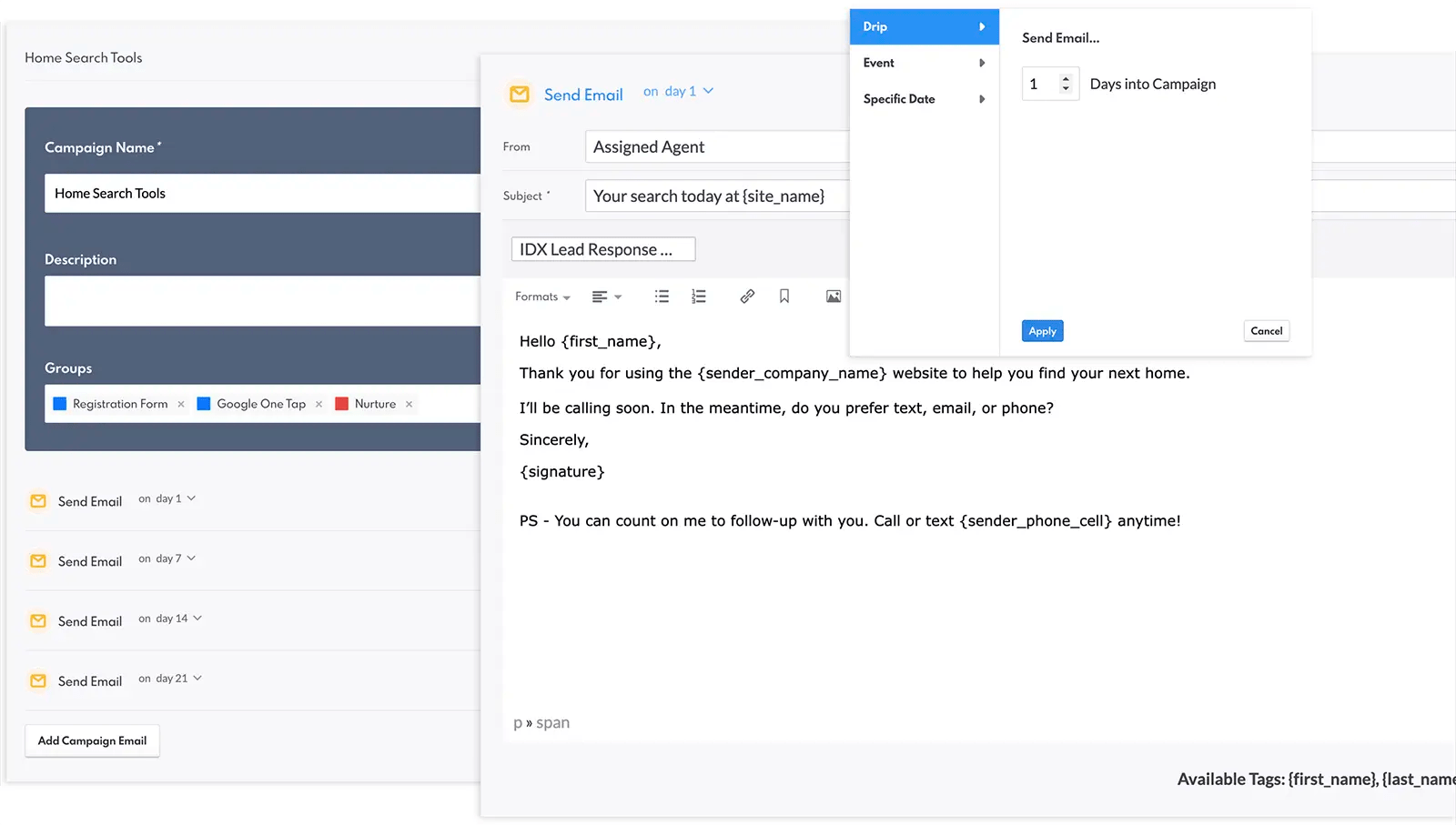The image size is (1456, 825).
Task: Click the blue Google One Tap color square
Action: tap(204, 404)
